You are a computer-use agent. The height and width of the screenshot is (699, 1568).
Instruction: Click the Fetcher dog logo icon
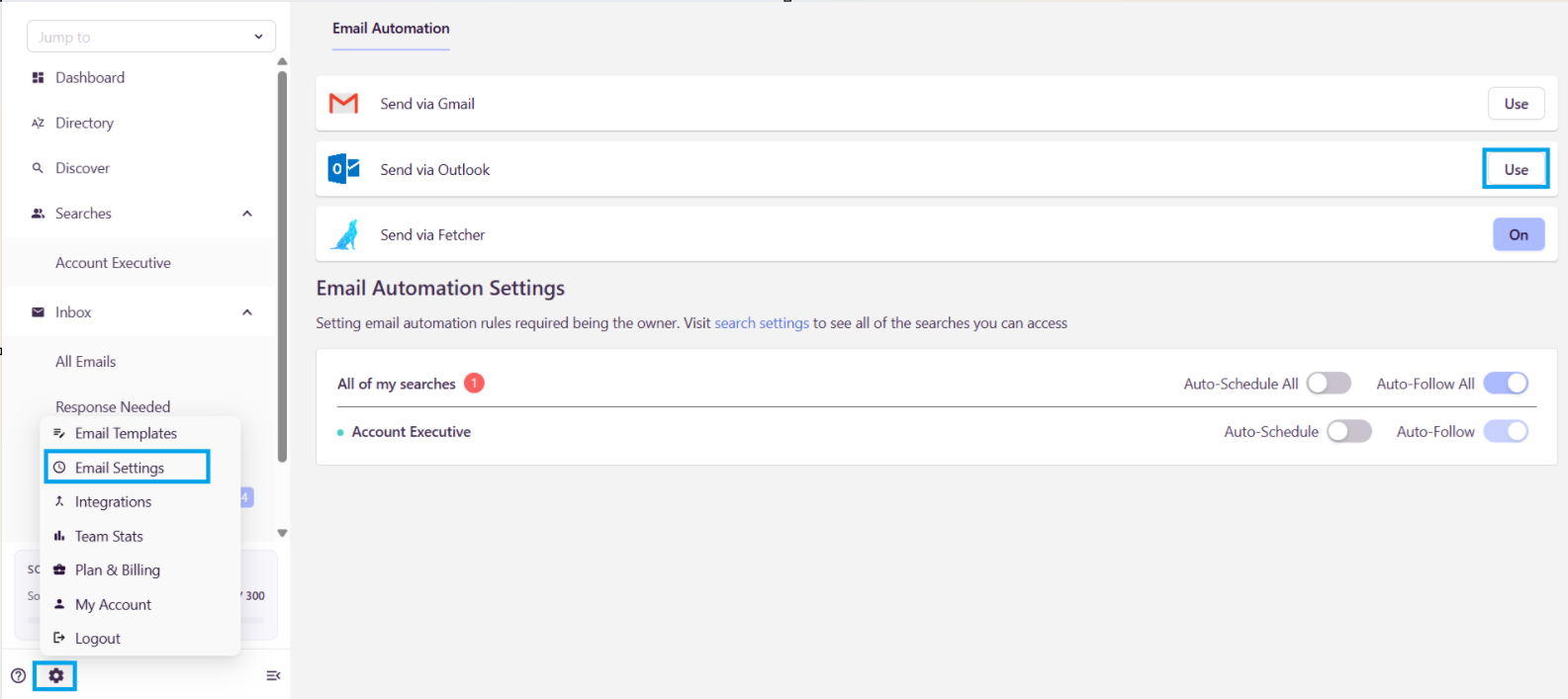[x=345, y=234]
